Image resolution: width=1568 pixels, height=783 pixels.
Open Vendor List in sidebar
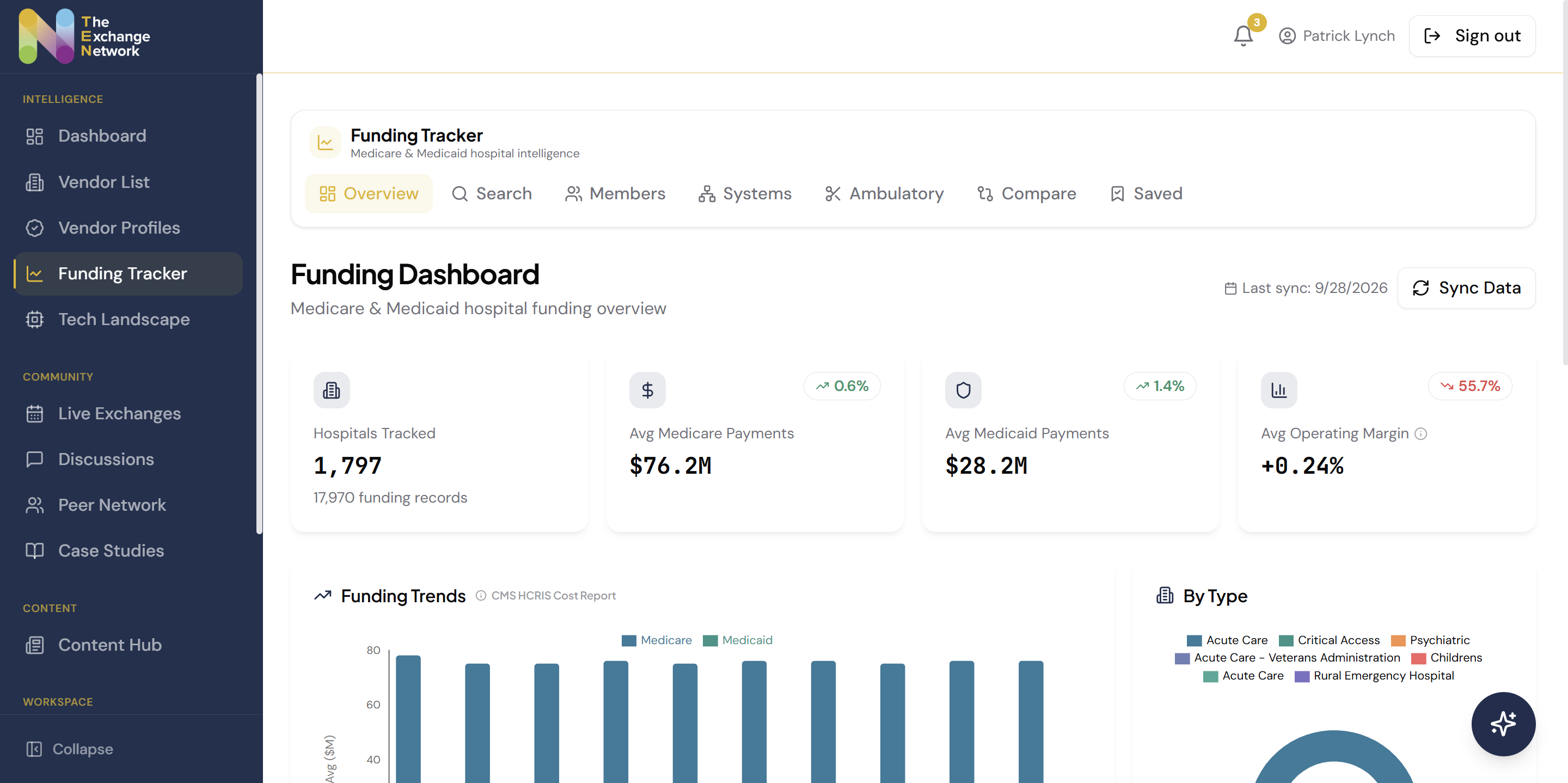[x=128, y=181]
